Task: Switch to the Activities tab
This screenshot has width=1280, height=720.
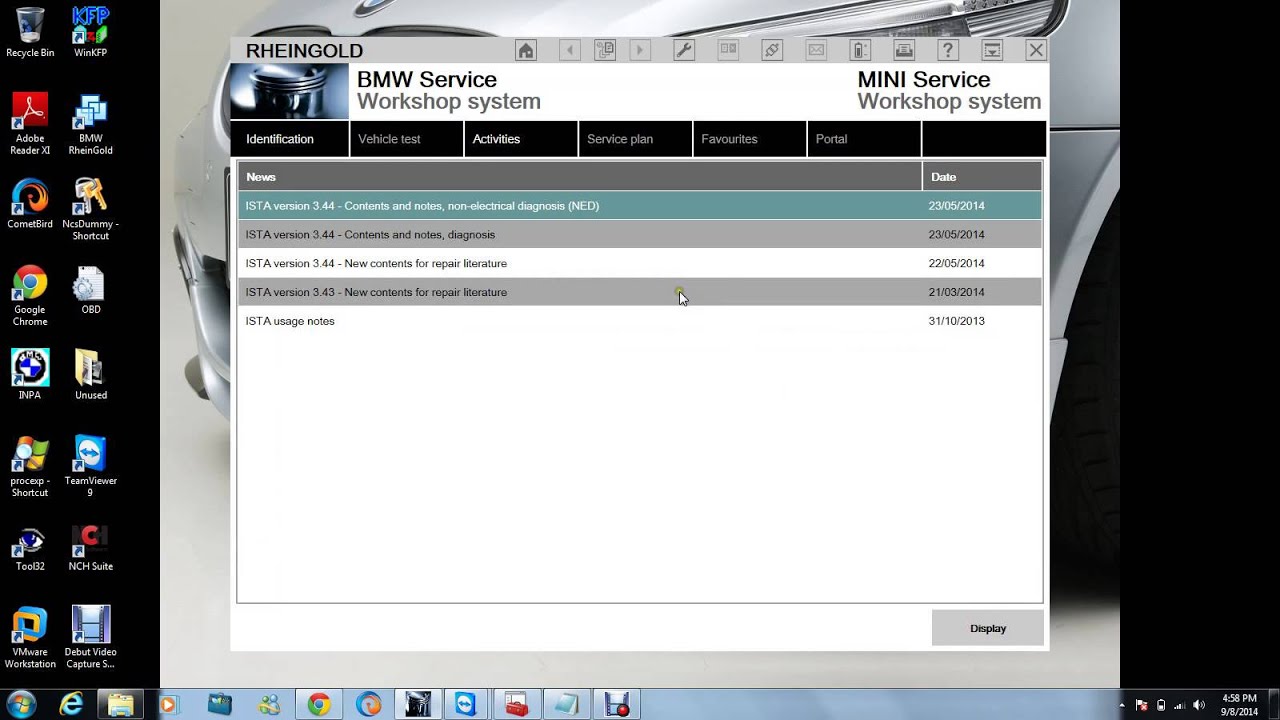Action: click(x=521, y=139)
